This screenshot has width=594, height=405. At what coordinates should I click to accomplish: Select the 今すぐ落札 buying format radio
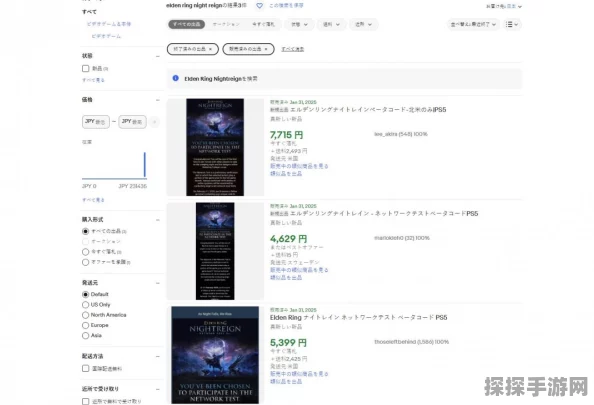pyautogui.click(x=86, y=252)
